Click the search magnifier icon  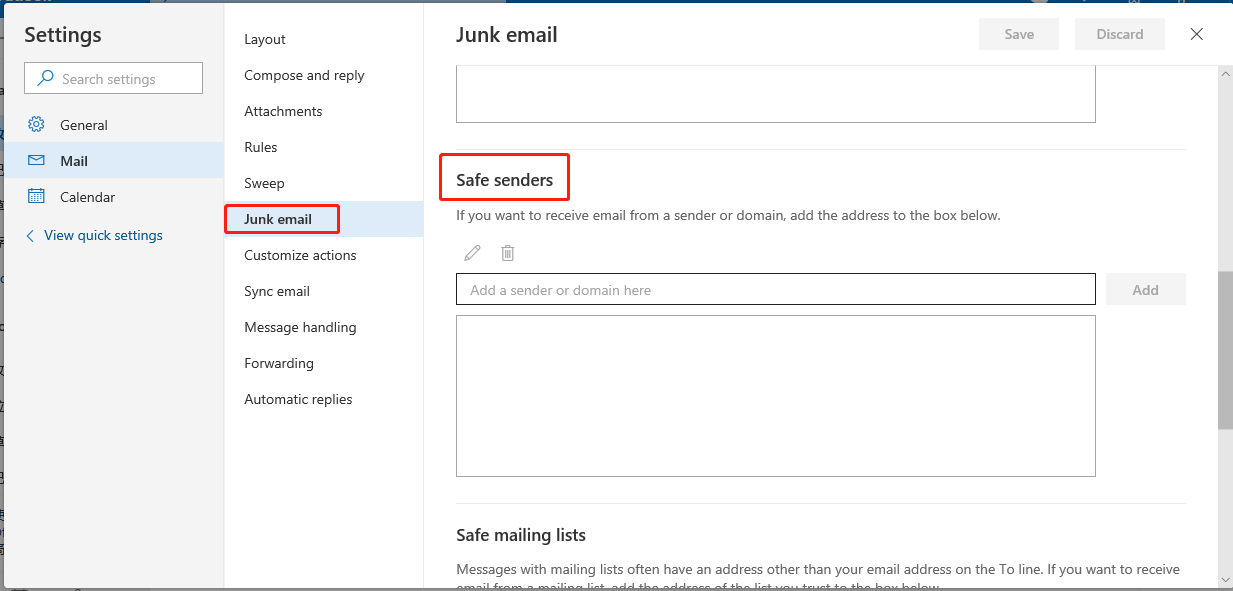point(45,79)
